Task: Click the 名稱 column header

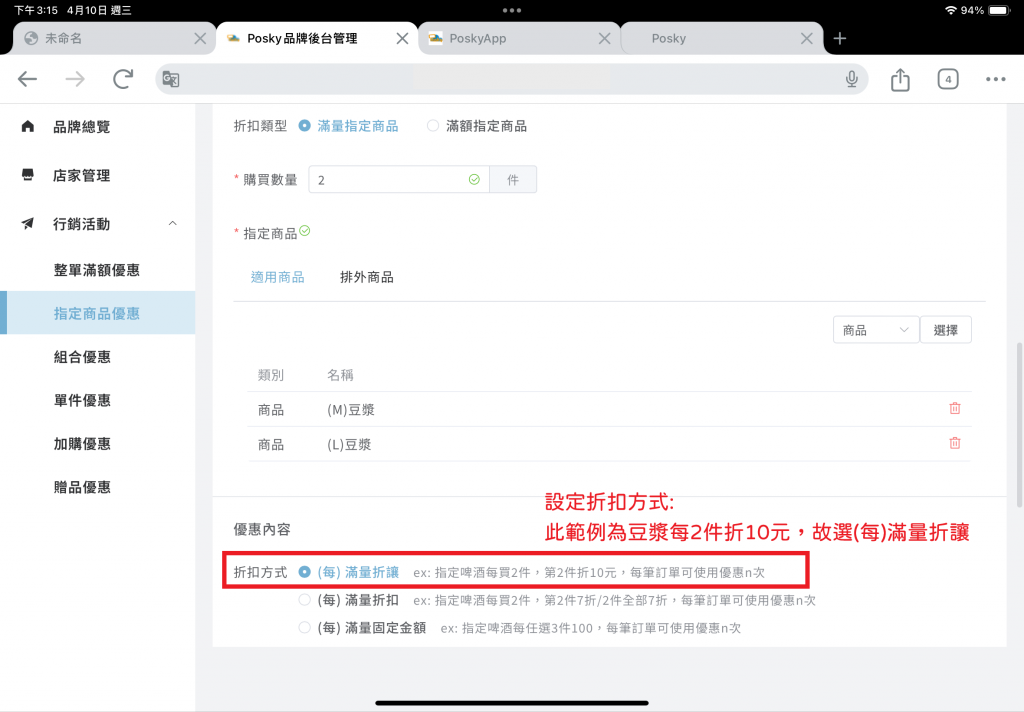Action: point(340,375)
